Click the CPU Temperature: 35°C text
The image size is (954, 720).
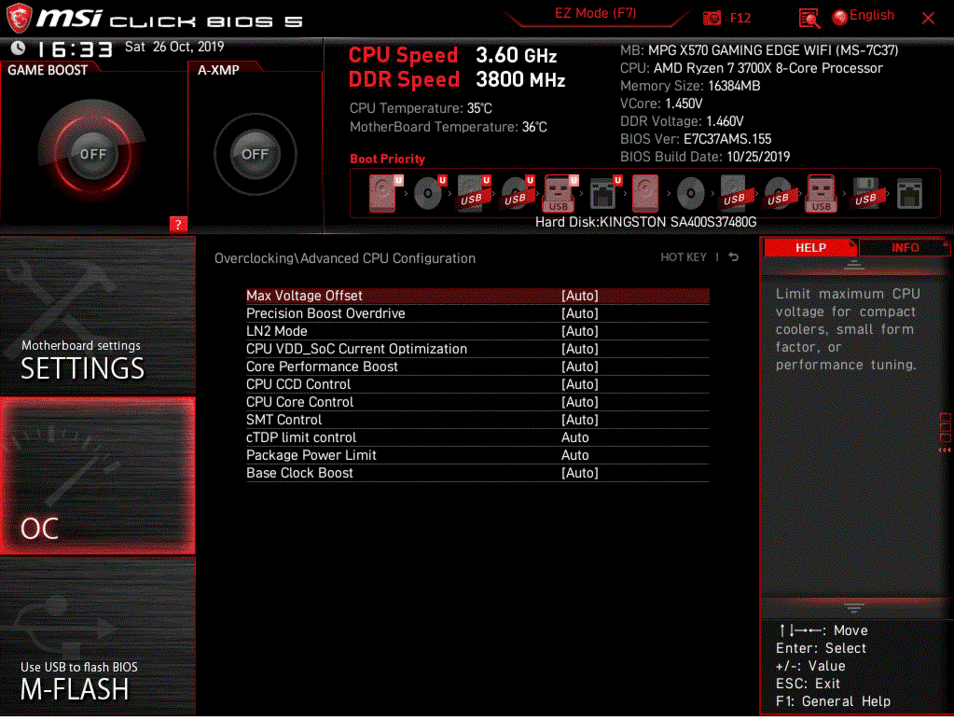pos(420,108)
